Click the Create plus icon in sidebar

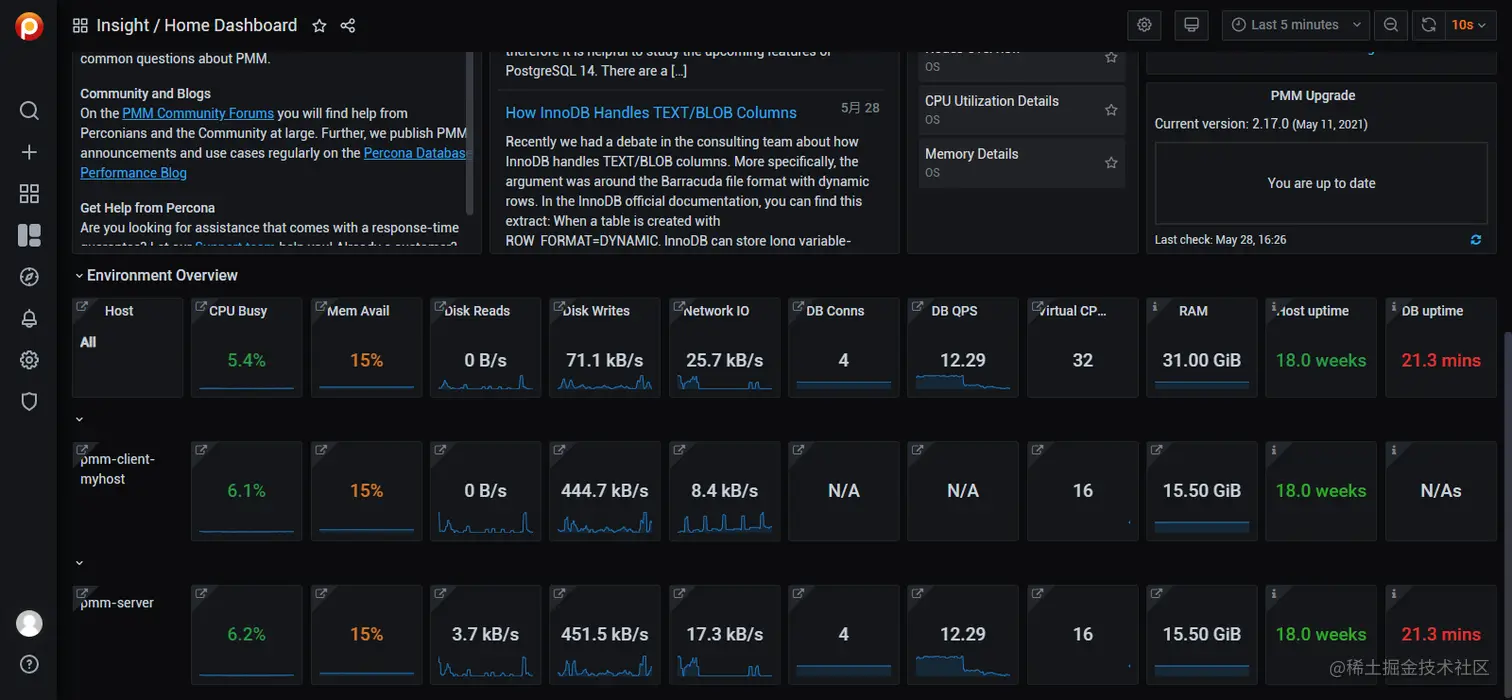pyautogui.click(x=29, y=152)
